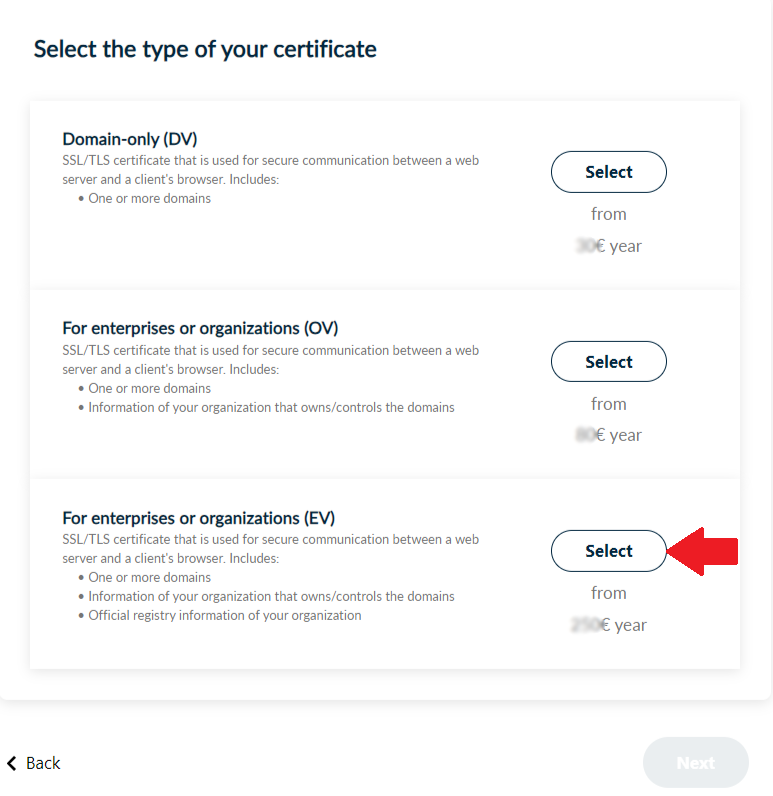Click the blurred yearly price under OV
This screenshot has height=796, width=773.
(609, 435)
